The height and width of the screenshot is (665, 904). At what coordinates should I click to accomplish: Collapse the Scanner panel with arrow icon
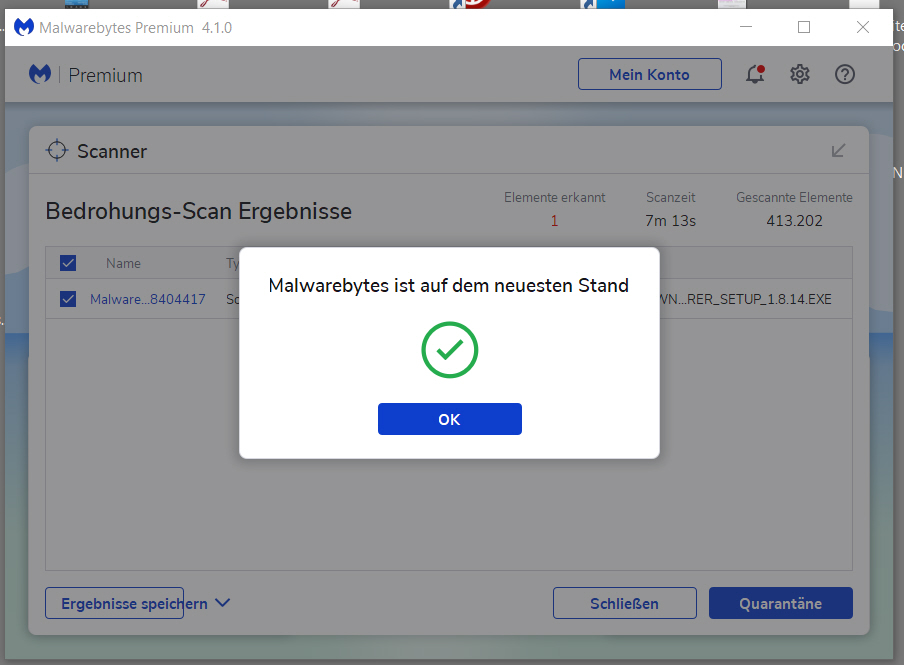tap(838, 151)
